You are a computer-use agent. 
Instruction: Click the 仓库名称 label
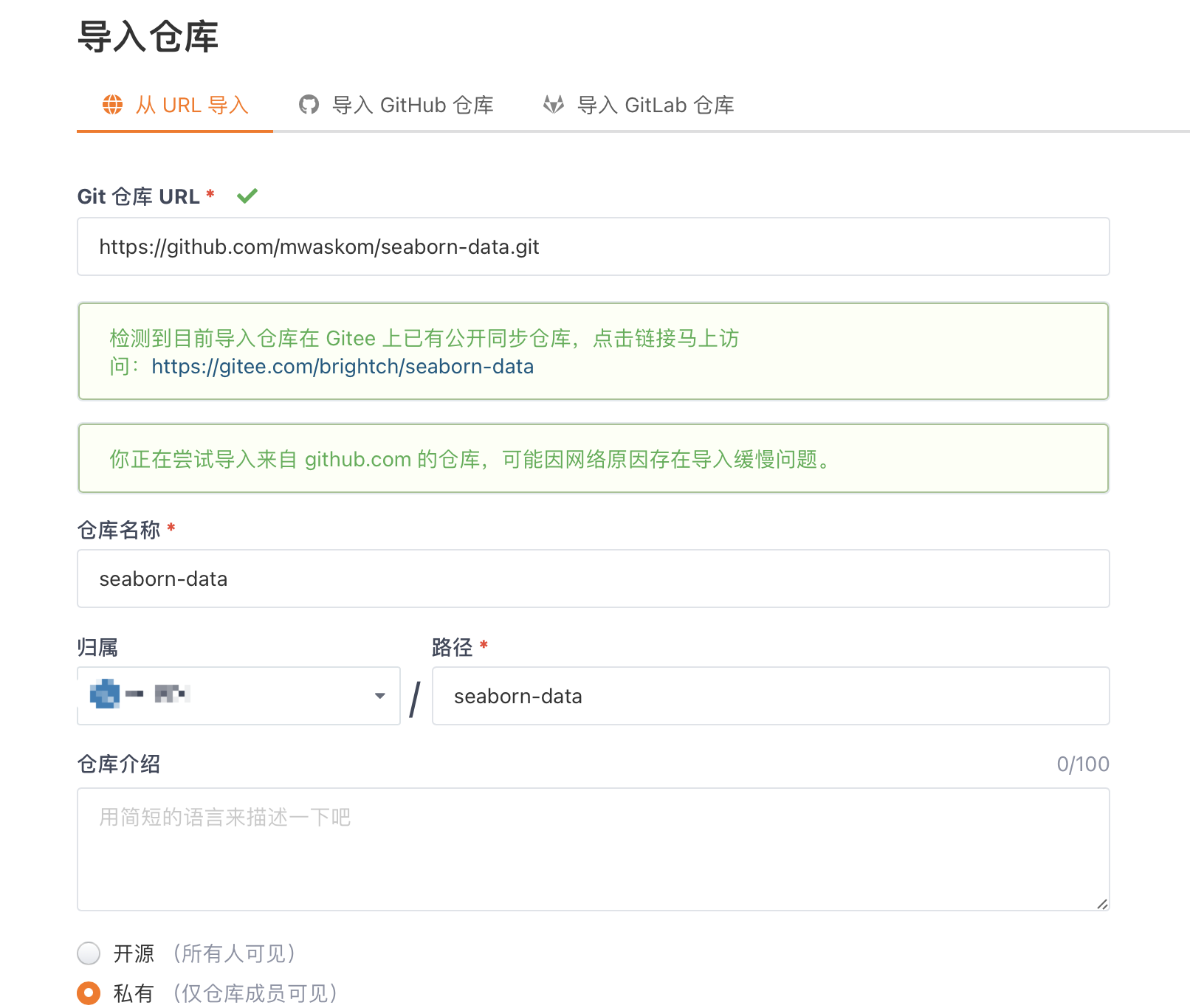[119, 530]
